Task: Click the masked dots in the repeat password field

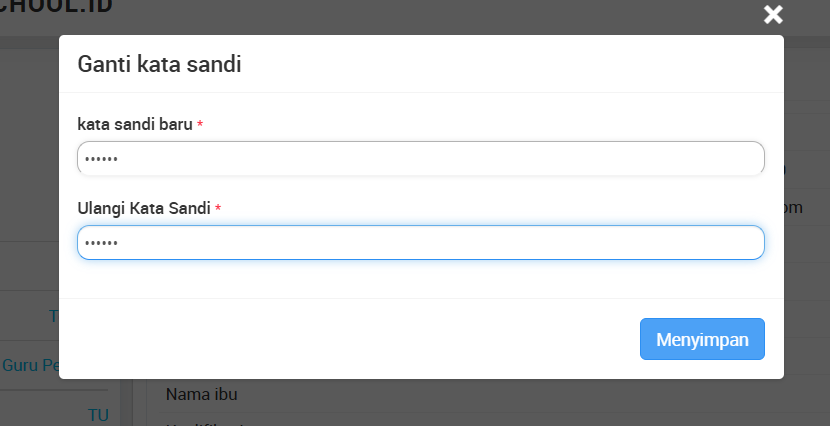Action: click(101, 243)
